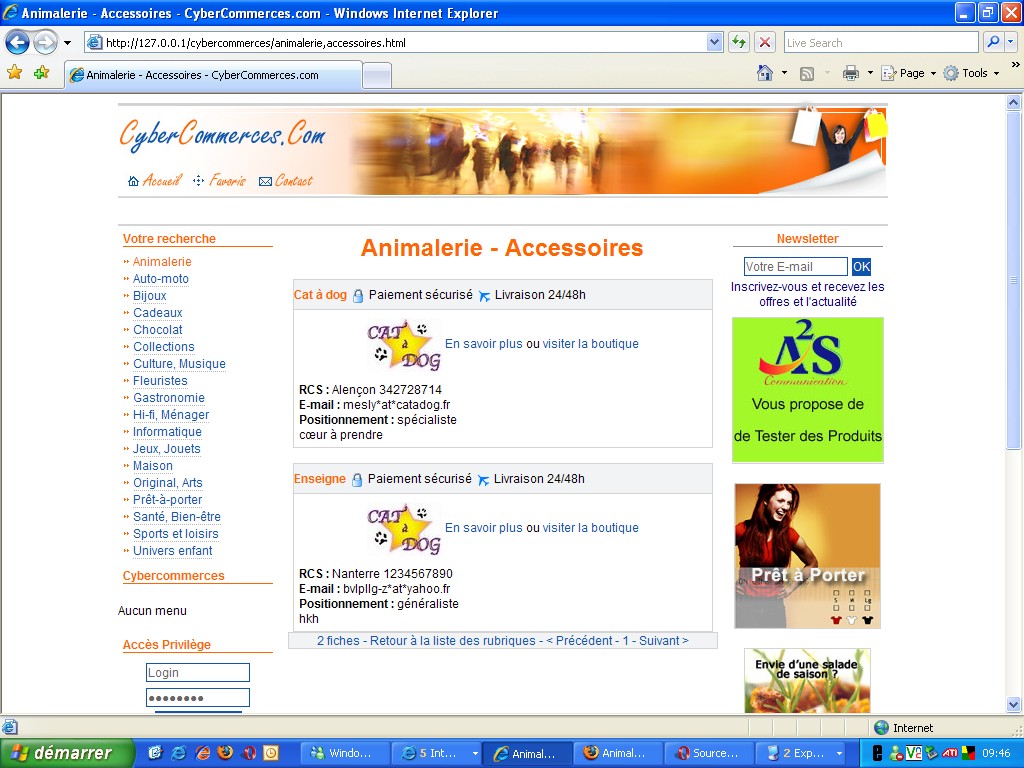The image size is (1024, 768).
Task: Click the CyberCommerces.Com logo
Action: click(222, 135)
